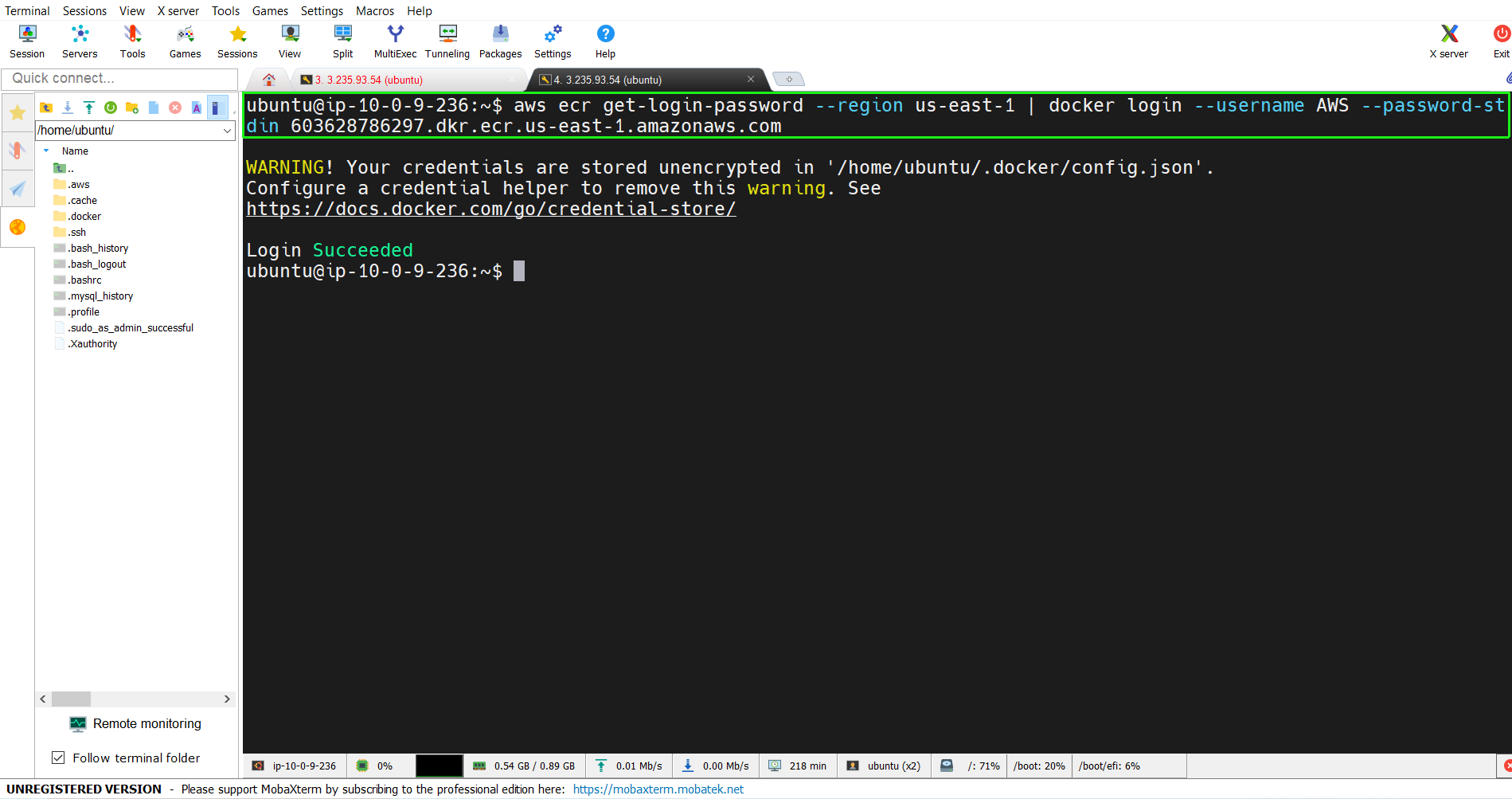Open the sidebar Tools knife tab

click(x=18, y=151)
